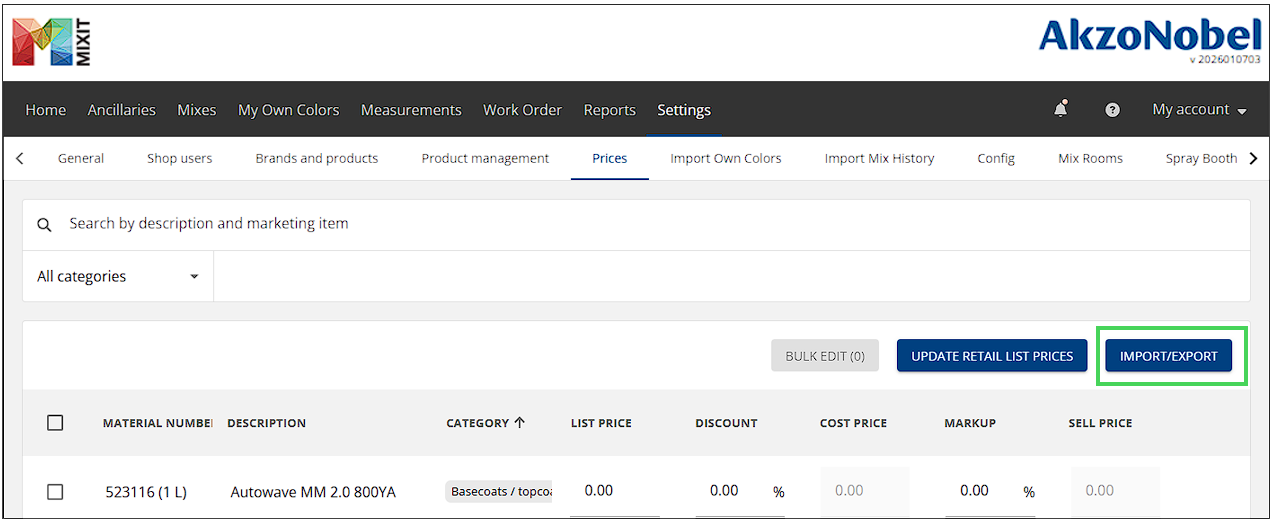Click the Basecoats / topcoats category tag
1272x524 pixels.
tap(499, 491)
